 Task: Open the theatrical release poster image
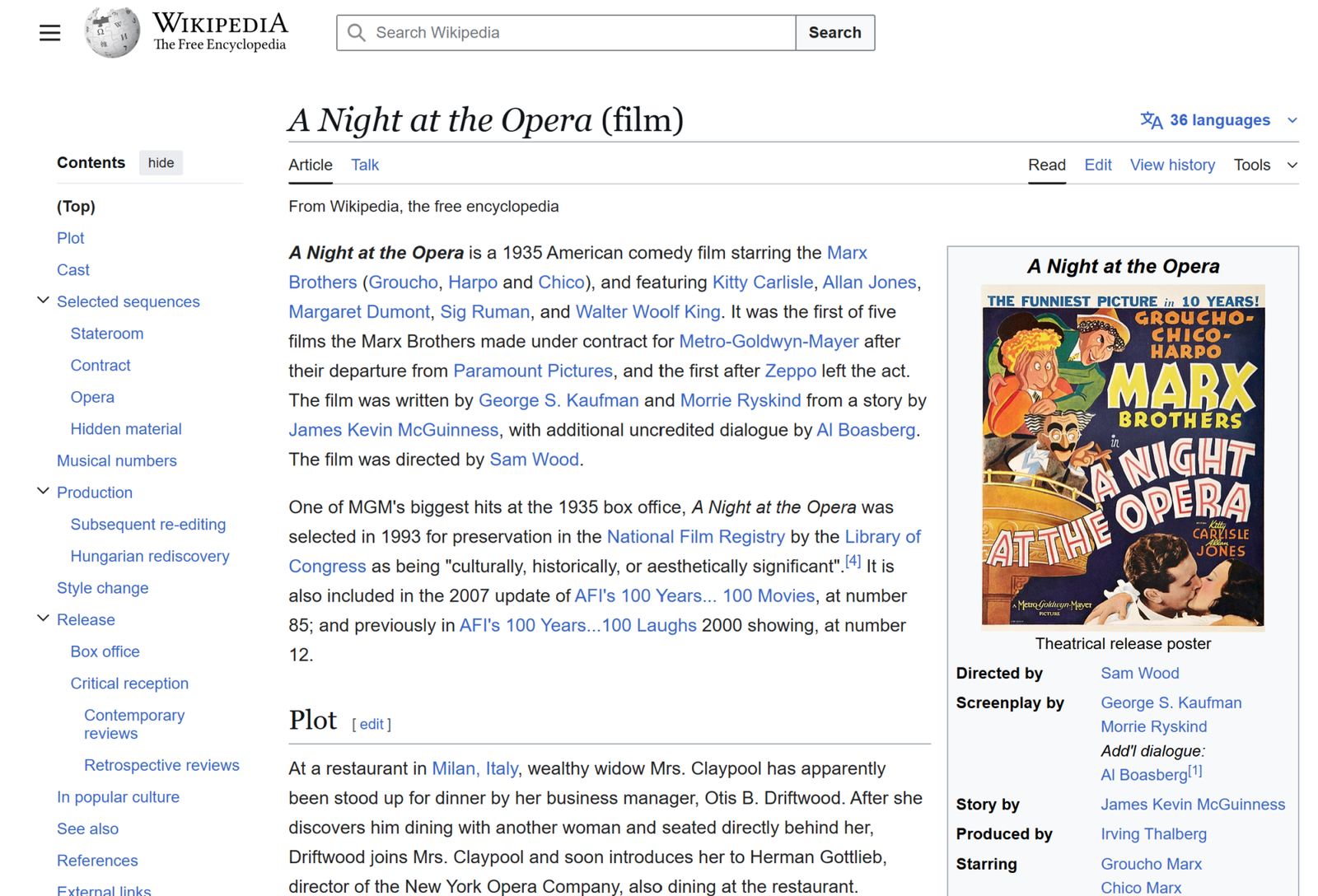point(1122,457)
